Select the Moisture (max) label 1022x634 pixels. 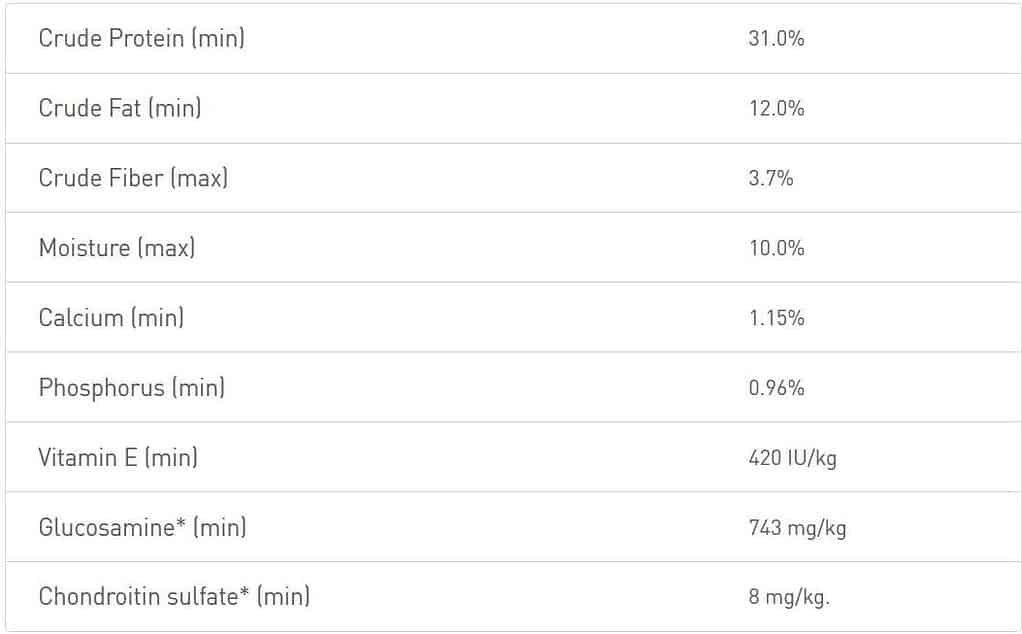[x=117, y=248]
